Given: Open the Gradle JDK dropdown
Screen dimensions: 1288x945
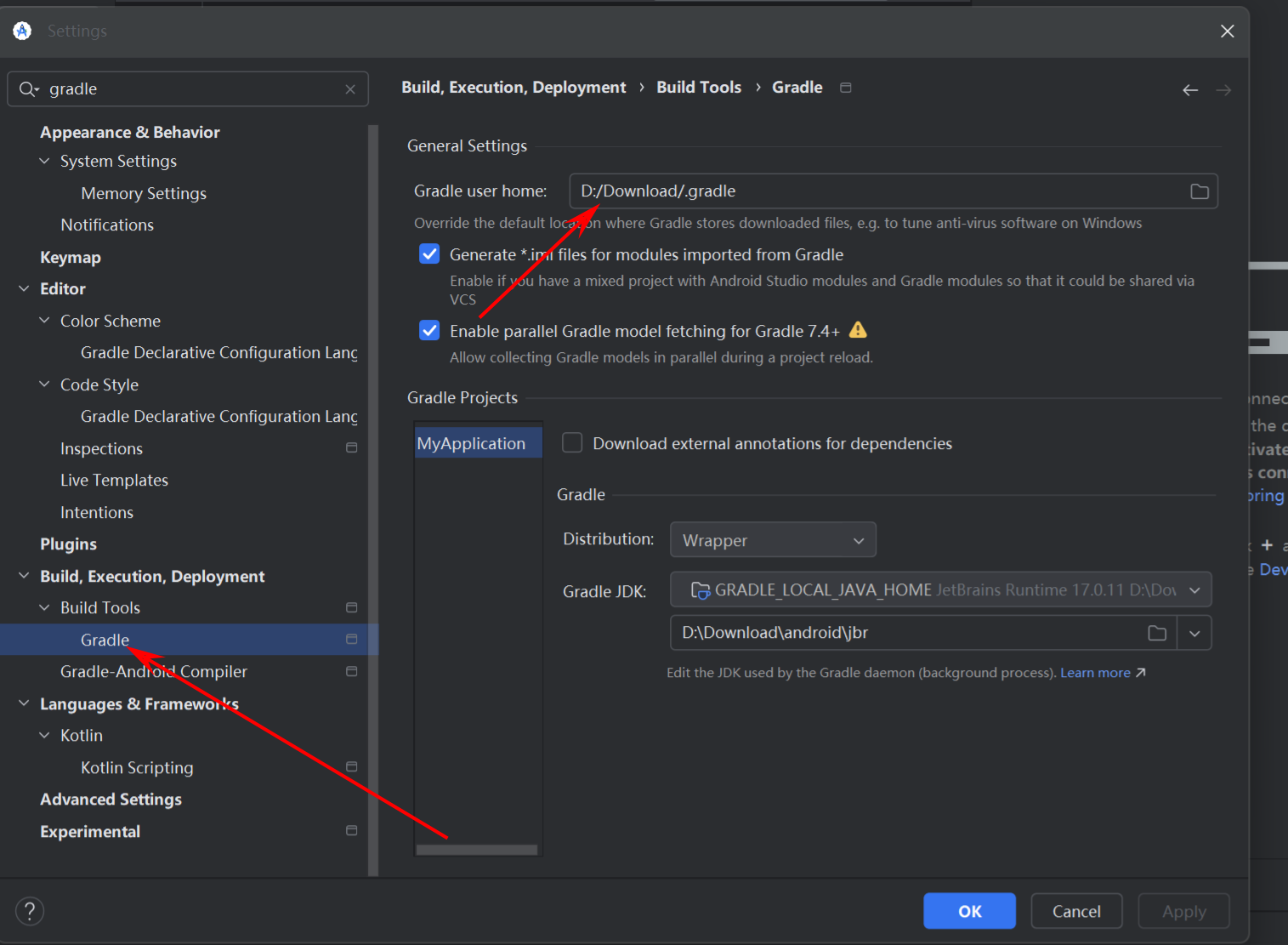Looking at the screenshot, I should [x=940, y=590].
